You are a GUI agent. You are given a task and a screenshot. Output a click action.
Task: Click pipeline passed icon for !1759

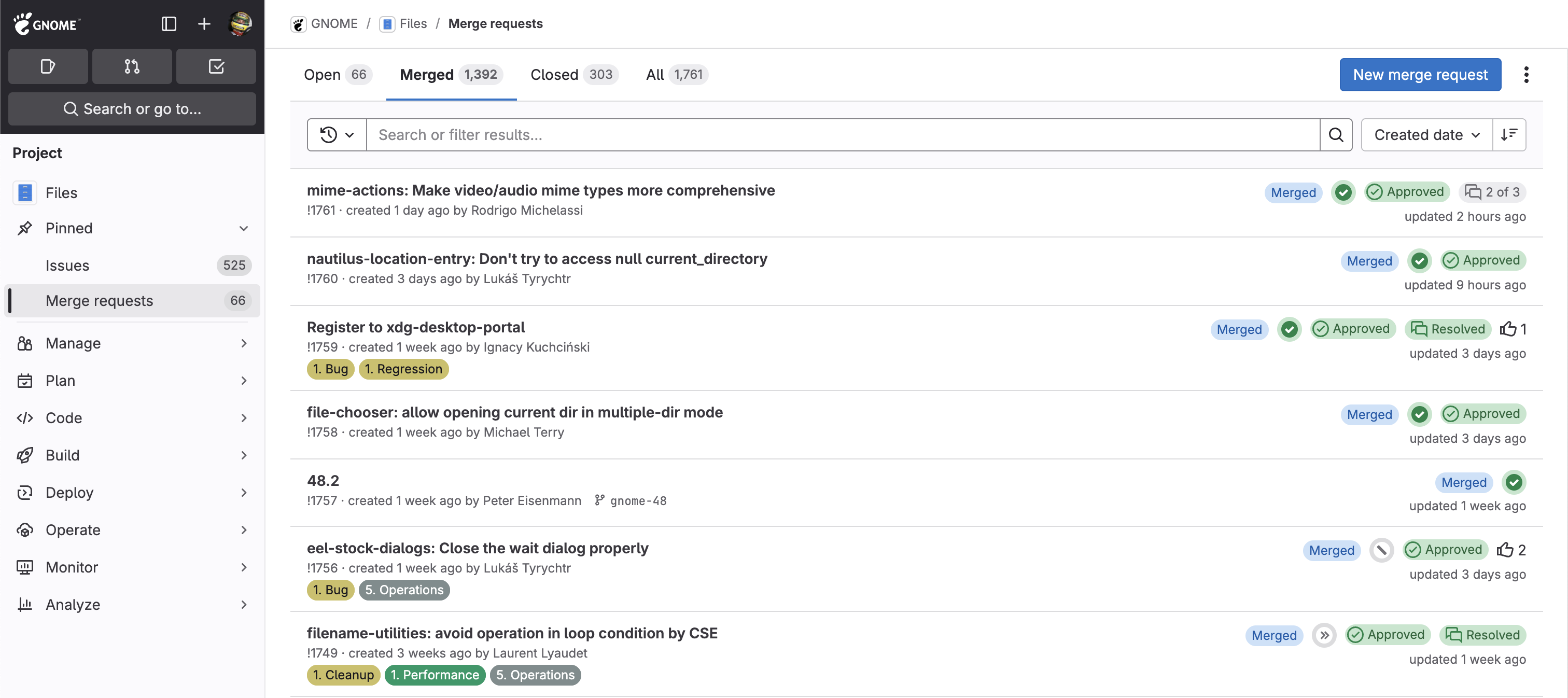(x=1289, y=329)
